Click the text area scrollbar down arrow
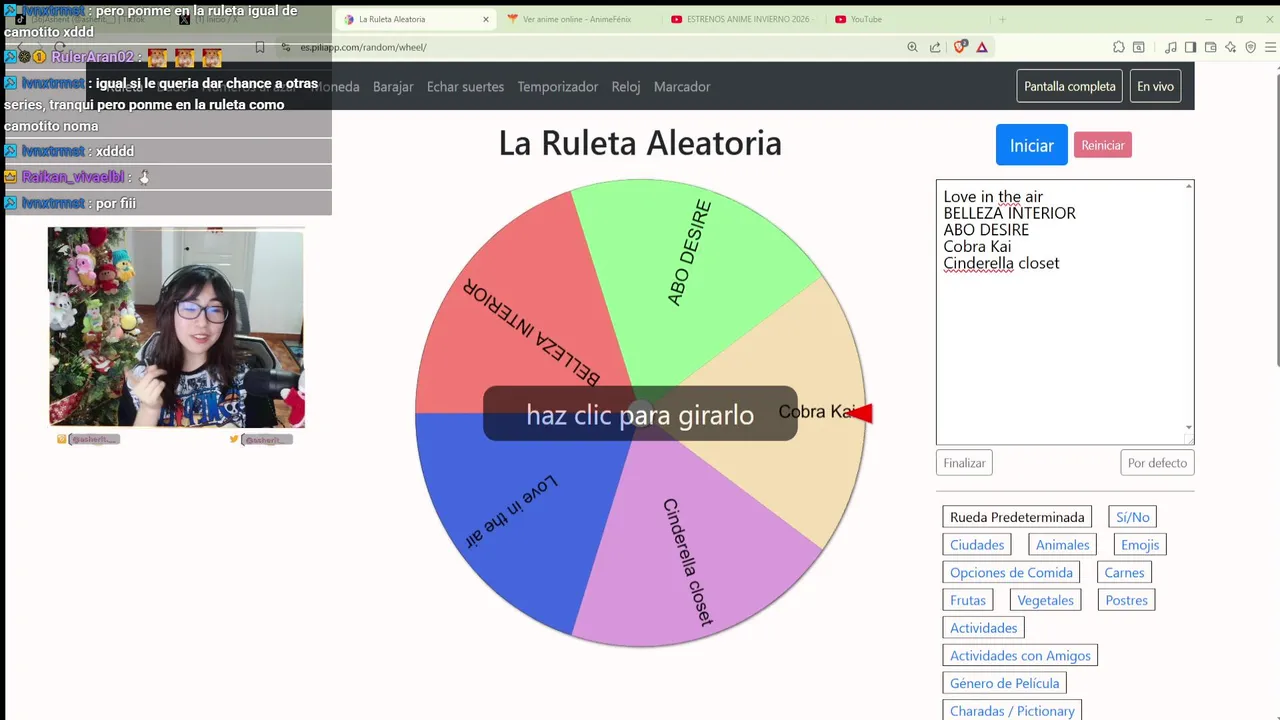This screenshot has height=720, width=1280. pyautogui.click(x=1189, y=427)
